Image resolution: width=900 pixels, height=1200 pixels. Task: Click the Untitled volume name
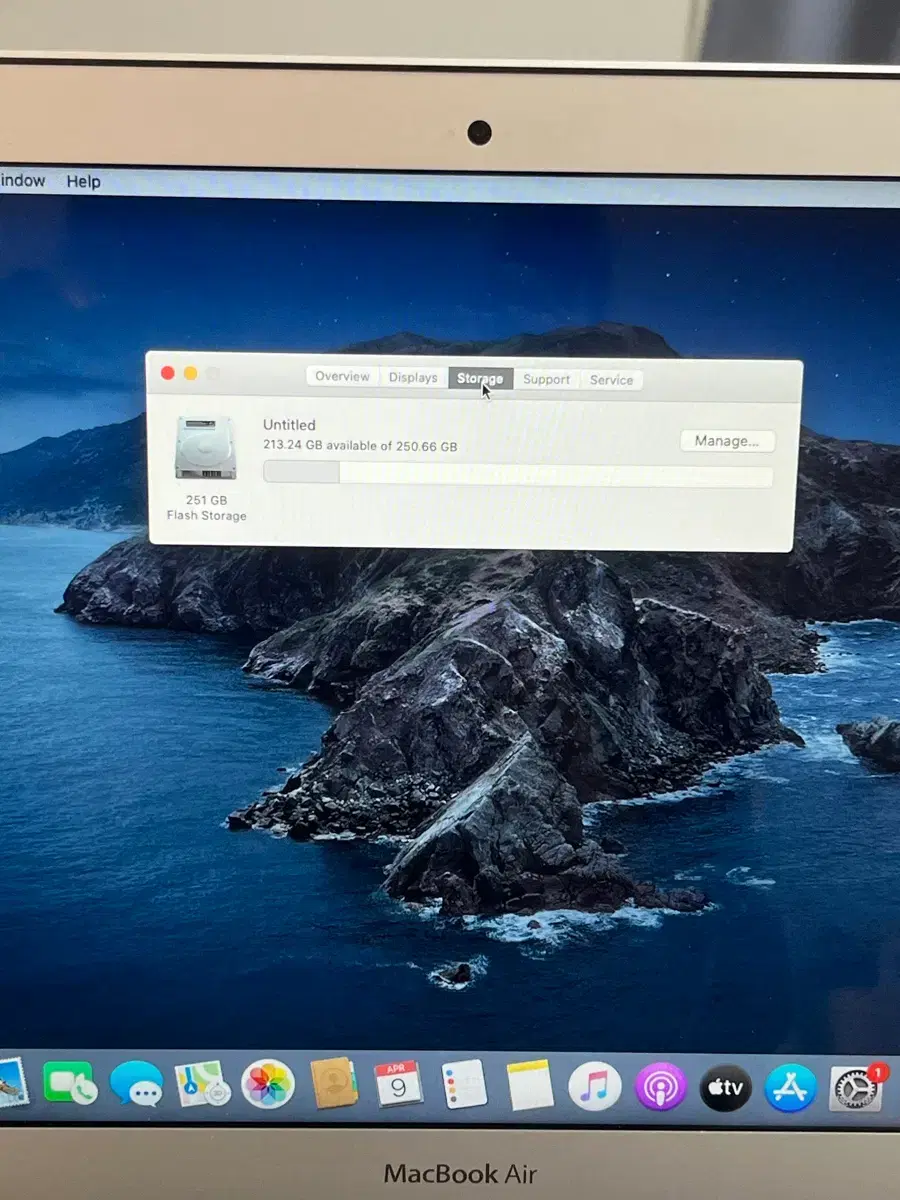[289, 425]
